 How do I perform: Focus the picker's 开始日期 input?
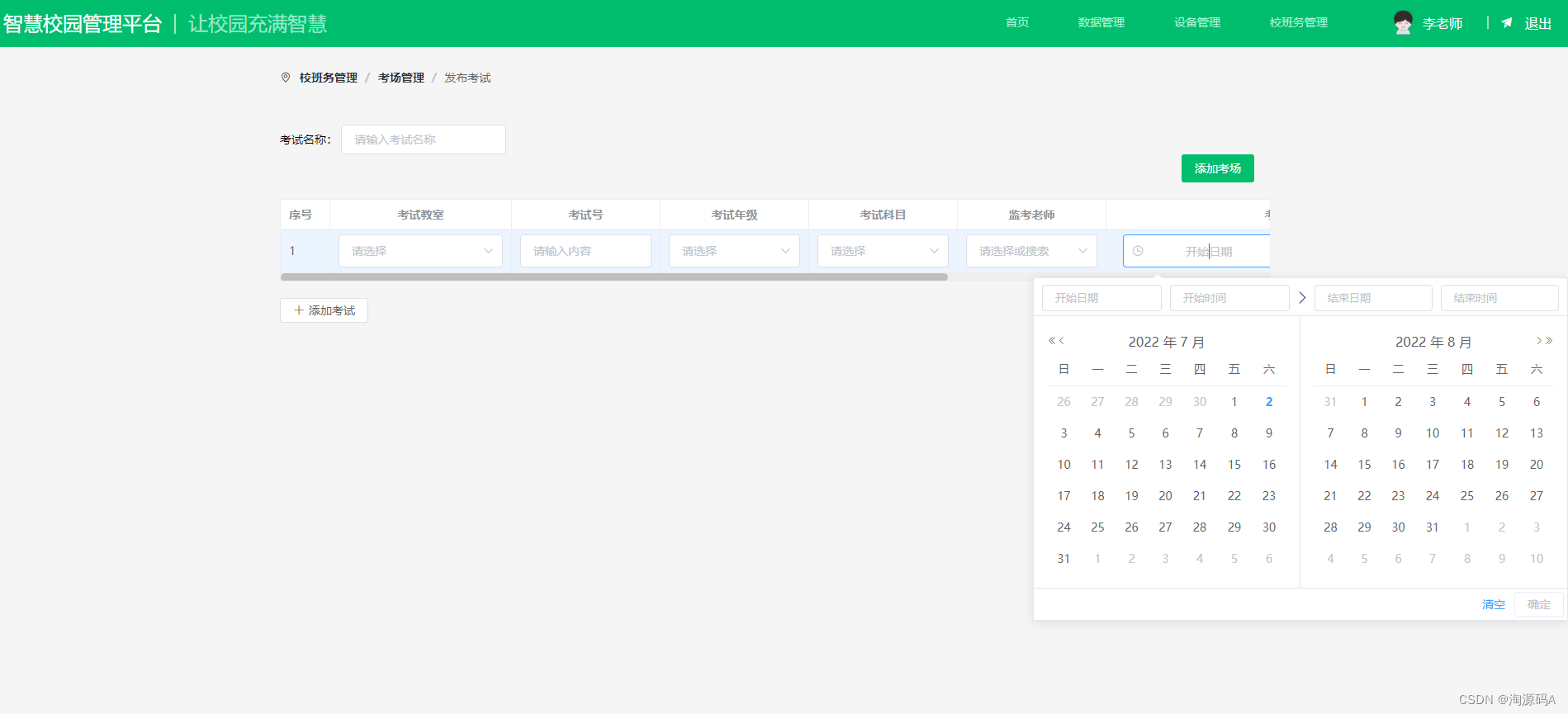click(1101, 298)
